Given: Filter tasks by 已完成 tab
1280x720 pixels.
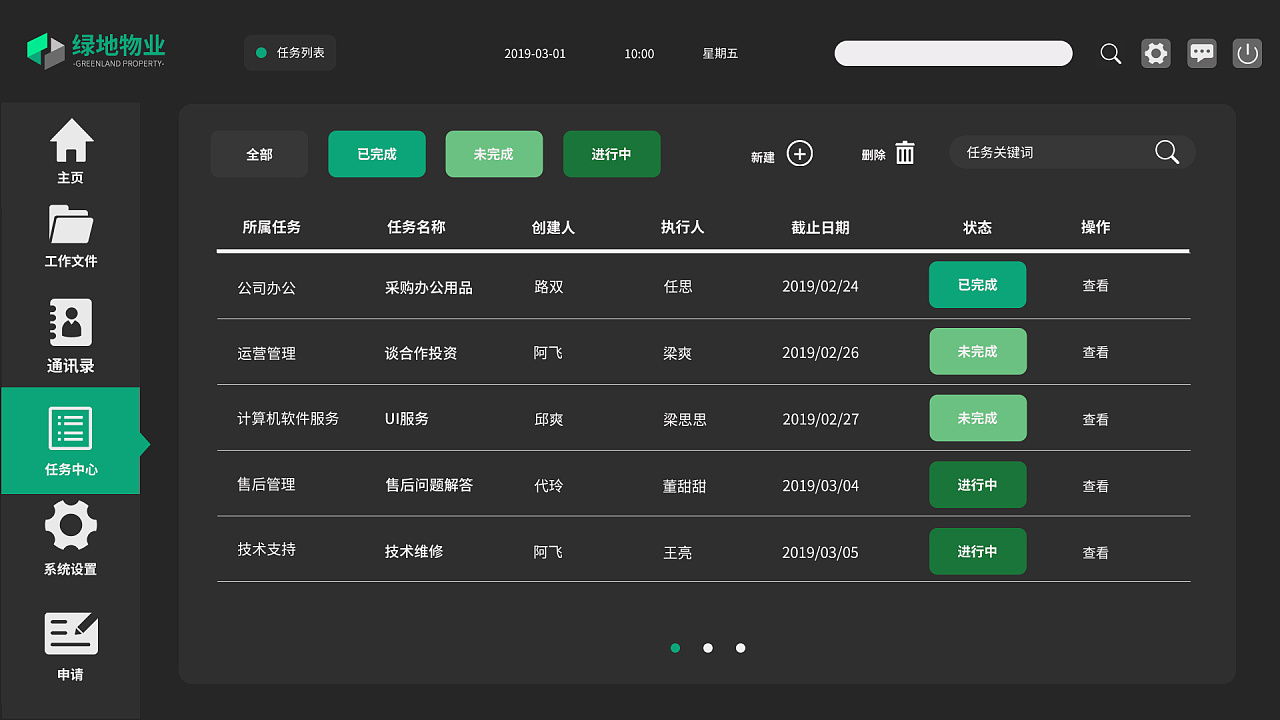Looking at the screenshot, I should [x=377, y=154].
